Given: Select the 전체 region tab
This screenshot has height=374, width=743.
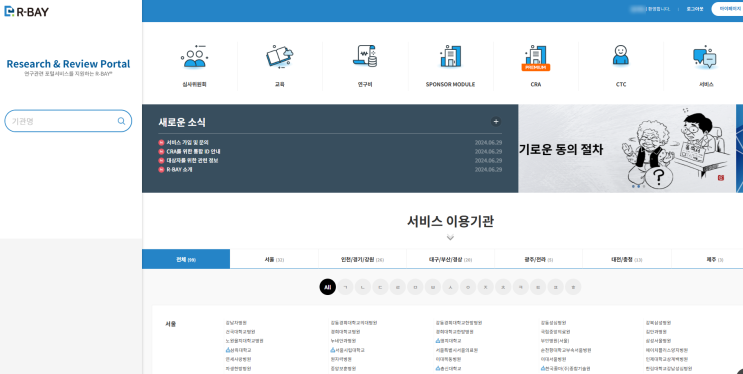Looking at the screenshot, I should 186,259.
